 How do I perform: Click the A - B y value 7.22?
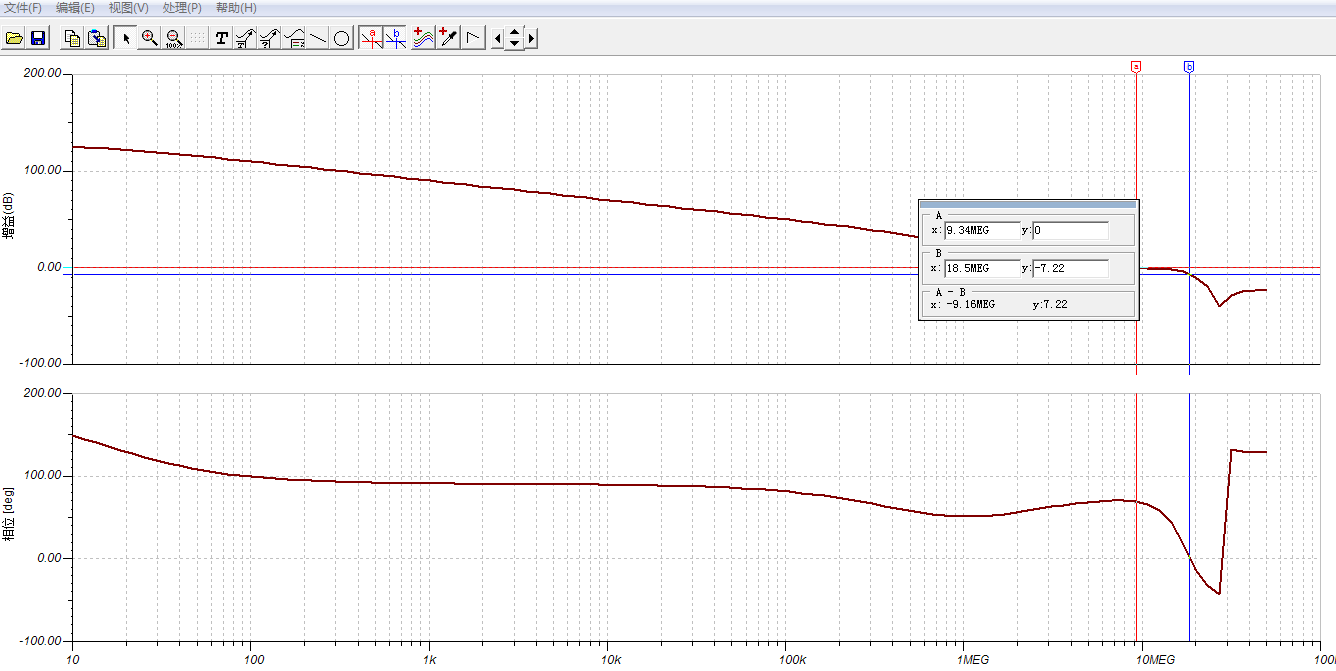coord(1054,304)
